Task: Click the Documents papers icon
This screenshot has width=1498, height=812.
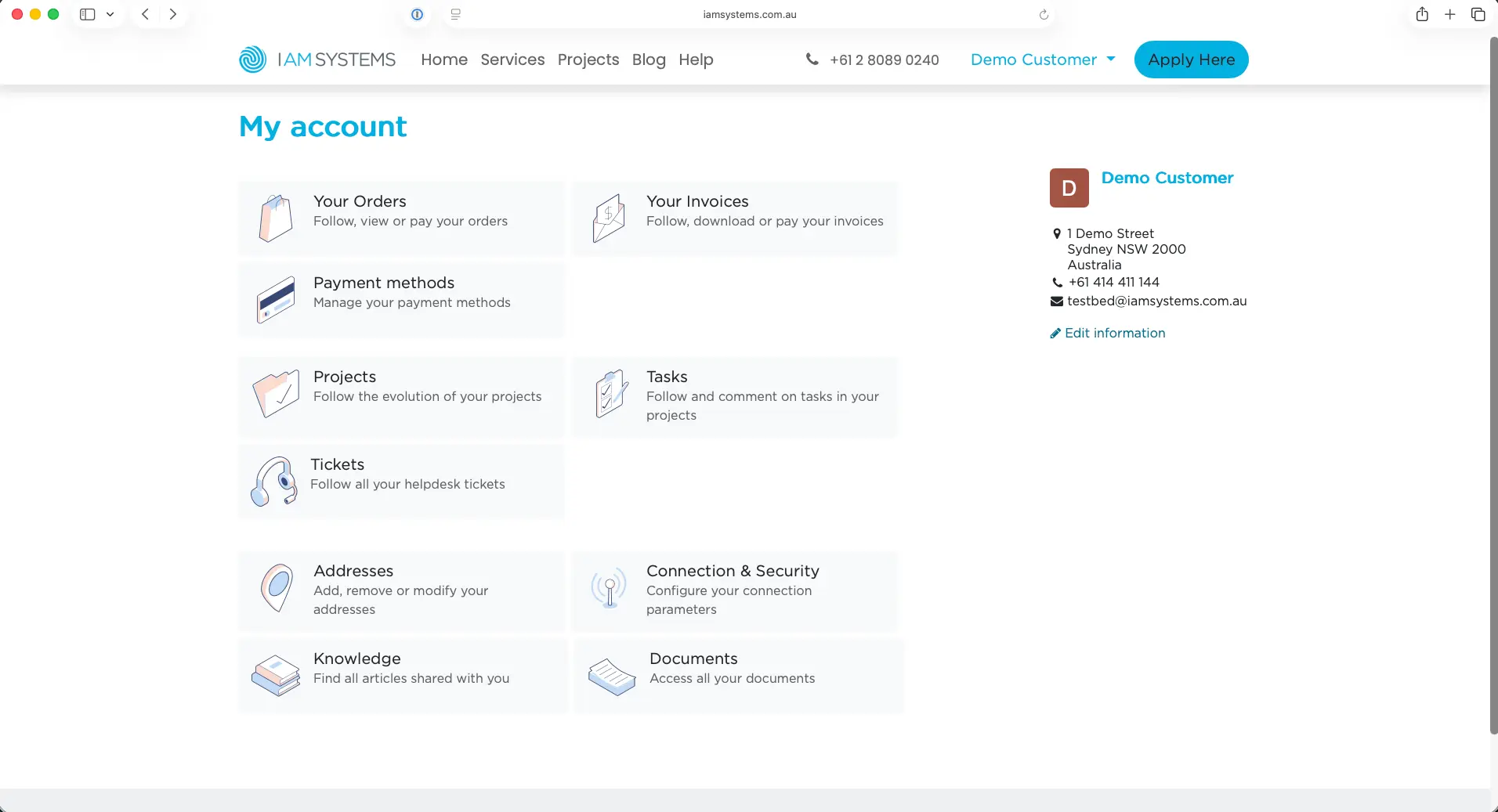Action: click(x=611, y=677)
